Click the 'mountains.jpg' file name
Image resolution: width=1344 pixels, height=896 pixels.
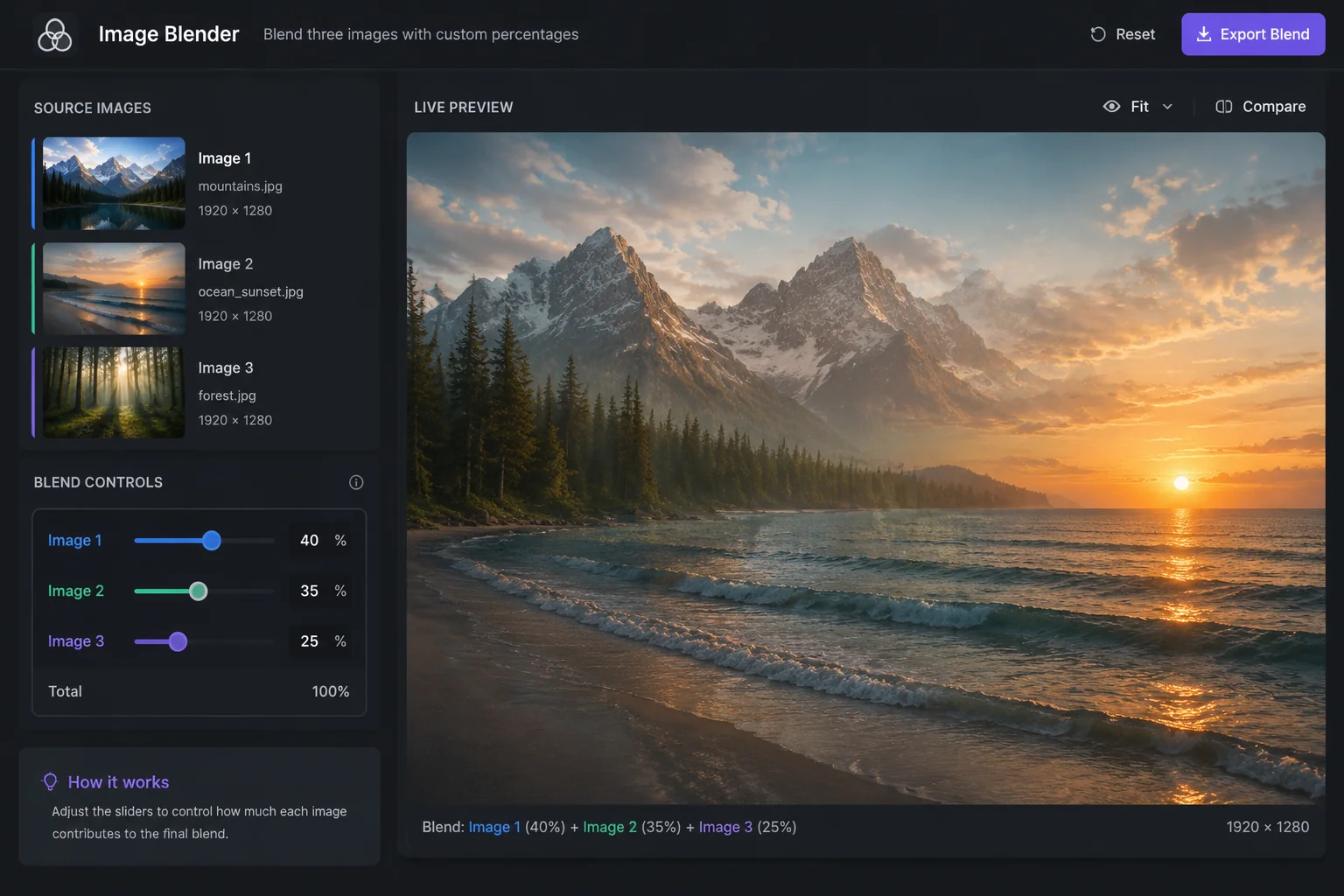pyautogui.click(x=240, y=186)
